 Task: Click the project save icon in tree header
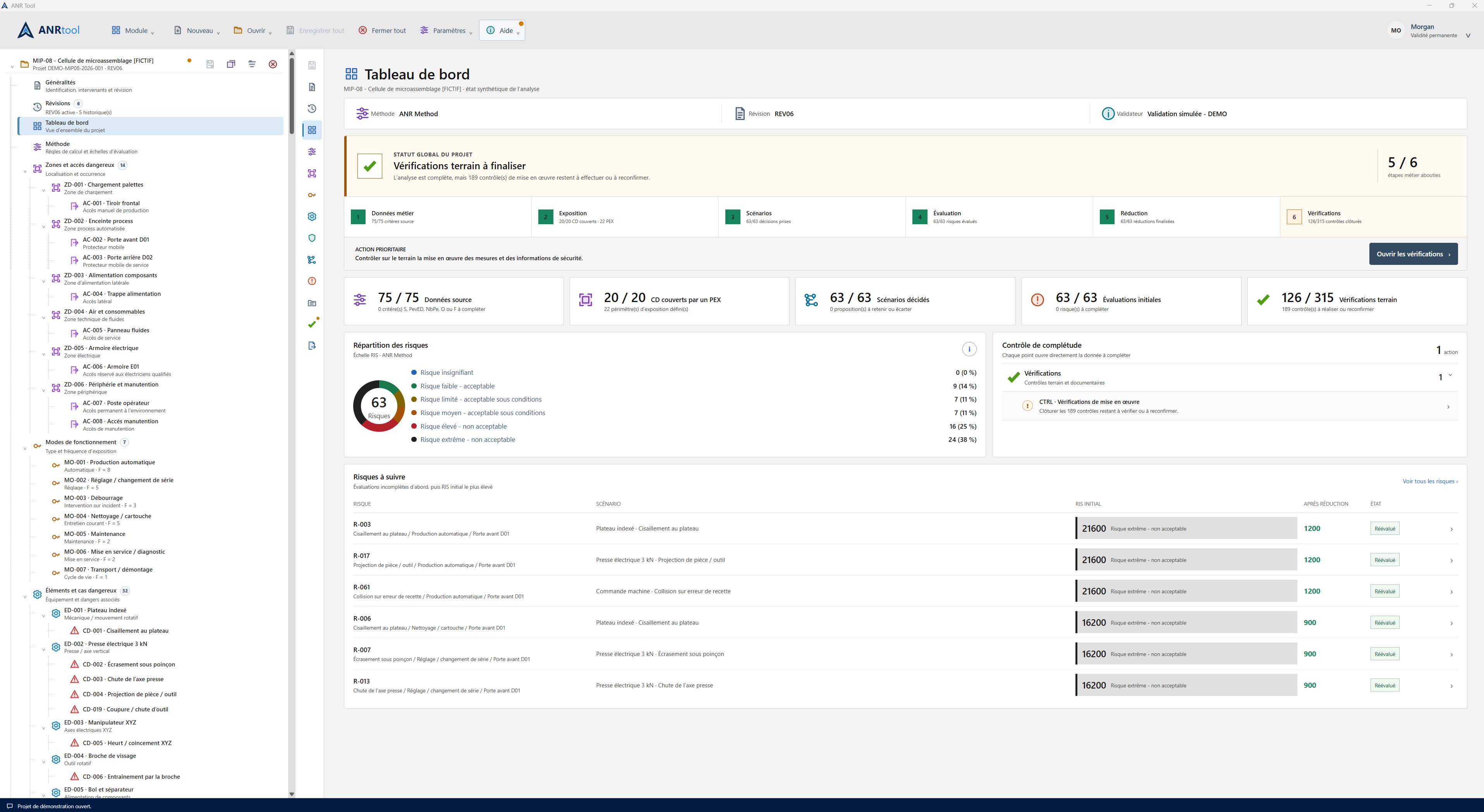[210, 64]
